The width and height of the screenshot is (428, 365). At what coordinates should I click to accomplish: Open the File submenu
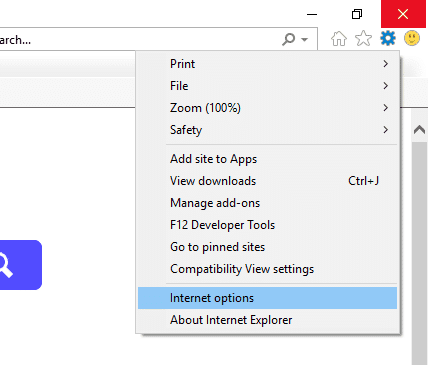[267, 86]
